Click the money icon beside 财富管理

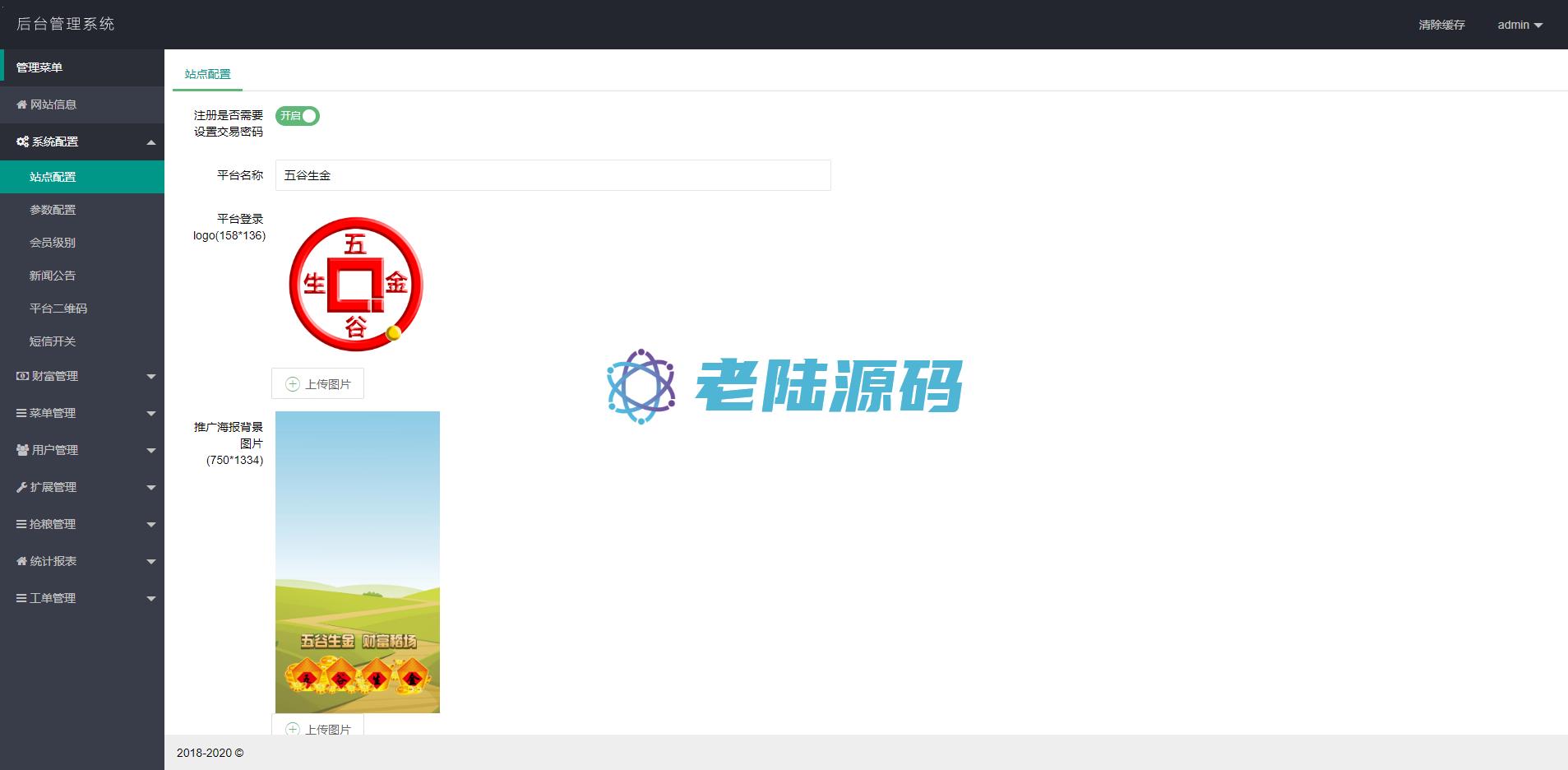(x=22, y=376)
